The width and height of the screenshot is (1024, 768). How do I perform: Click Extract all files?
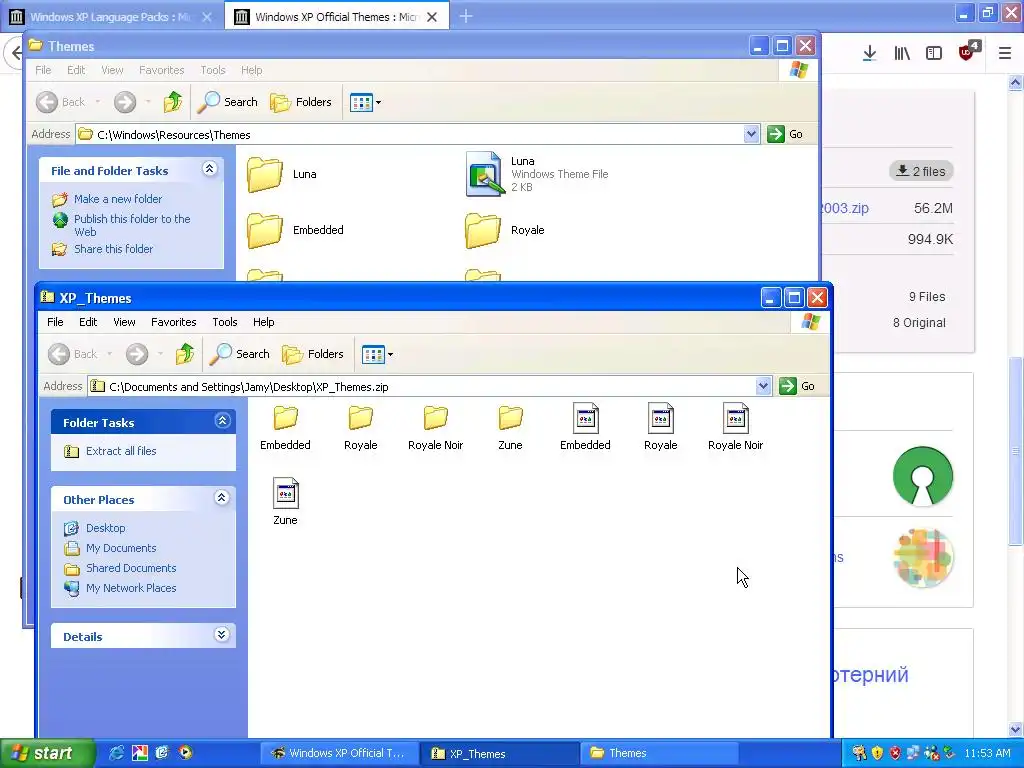tap(110, 451)
